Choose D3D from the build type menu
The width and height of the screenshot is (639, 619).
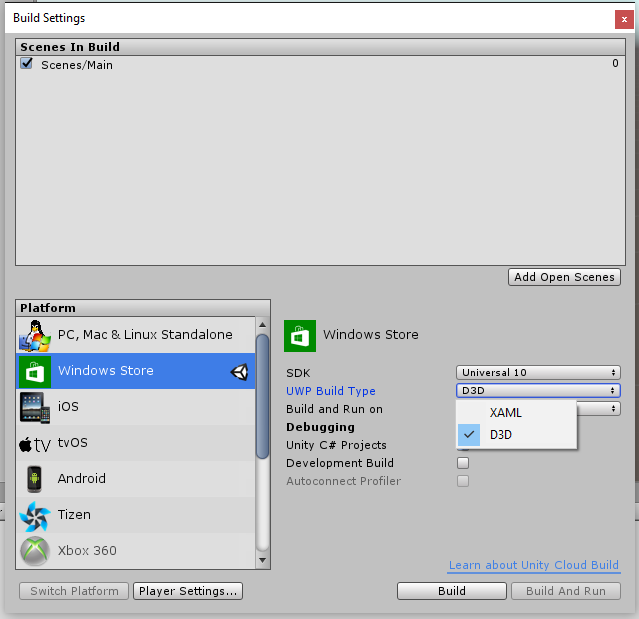point(516,435)
